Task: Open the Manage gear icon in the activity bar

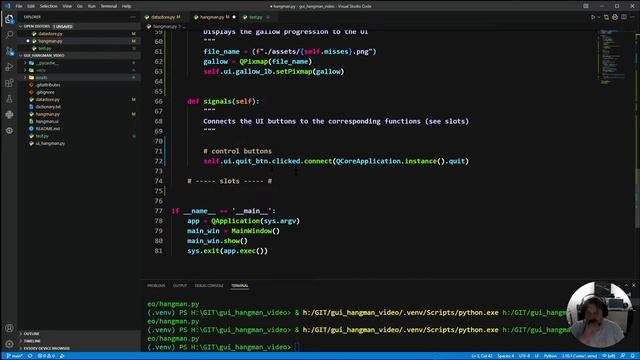Action: click(9, 344)
